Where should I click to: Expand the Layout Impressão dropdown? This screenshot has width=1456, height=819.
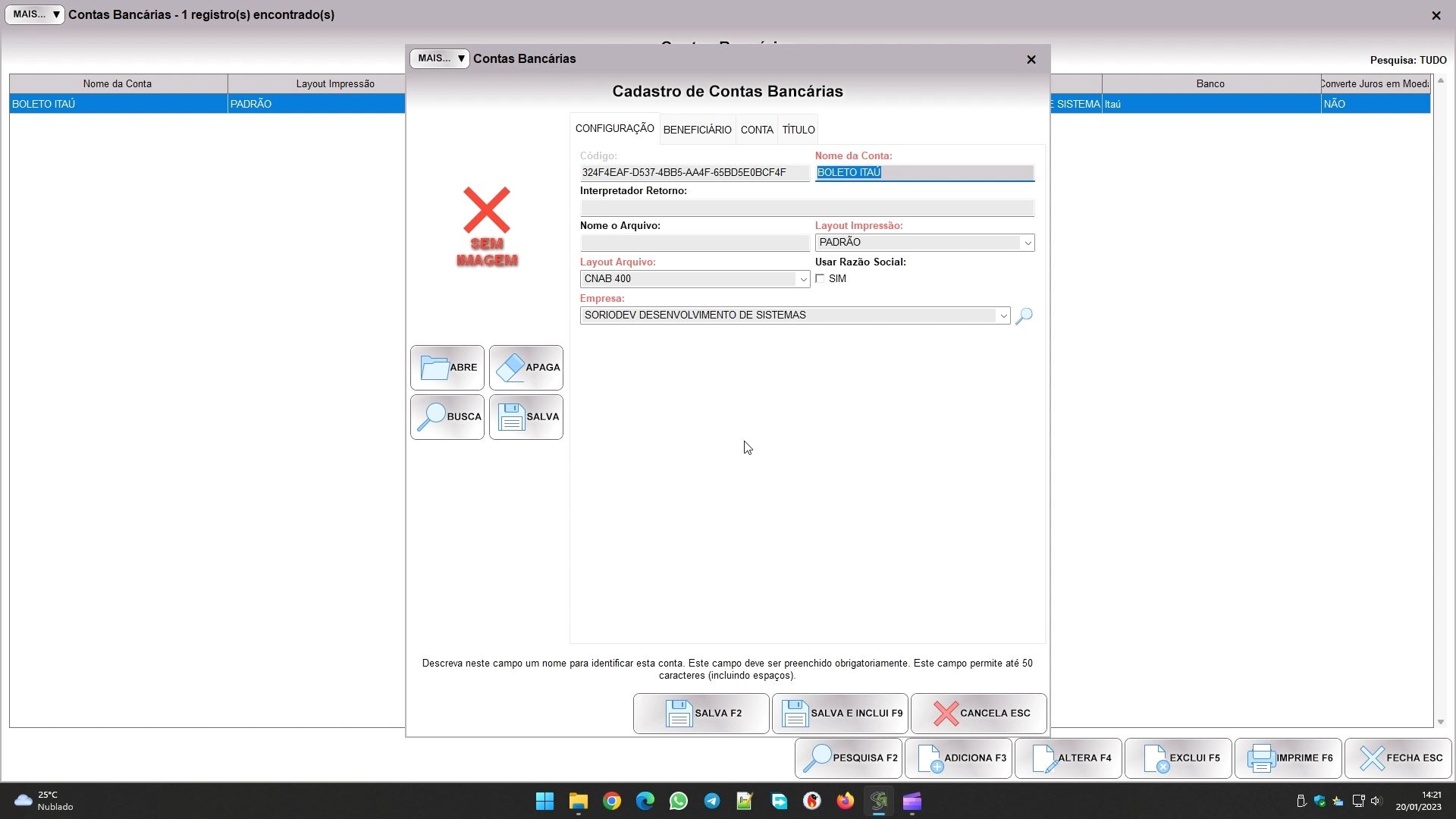click(1028, 243)
